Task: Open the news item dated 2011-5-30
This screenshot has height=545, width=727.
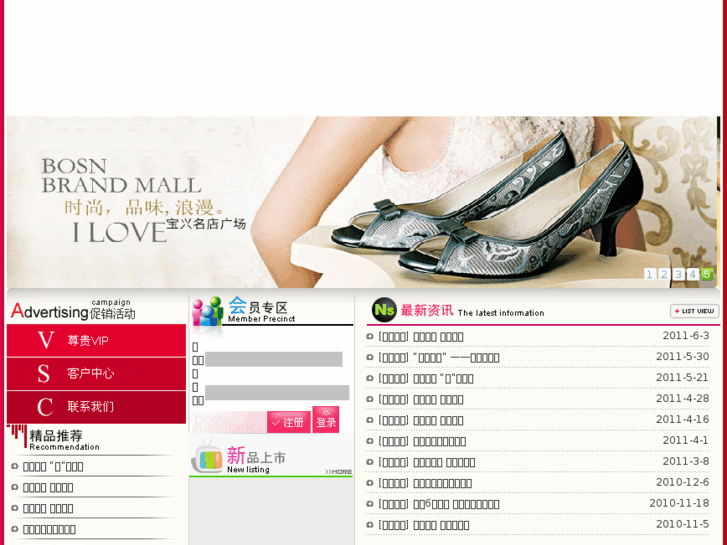Action: (x=439, y=358)
